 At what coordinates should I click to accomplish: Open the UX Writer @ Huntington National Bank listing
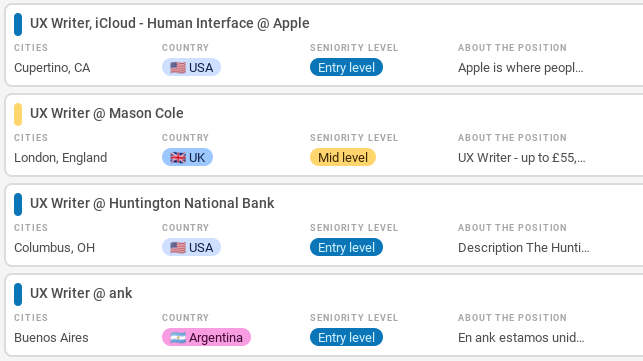[152, 203]
